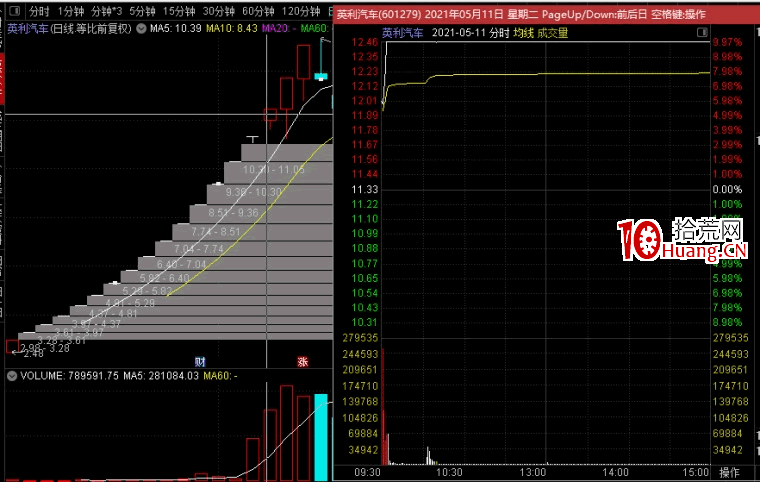The width and height of the screenshot is (760, 482).
Task: Click the 涨 limit-up marker icon
Action: 302,362
